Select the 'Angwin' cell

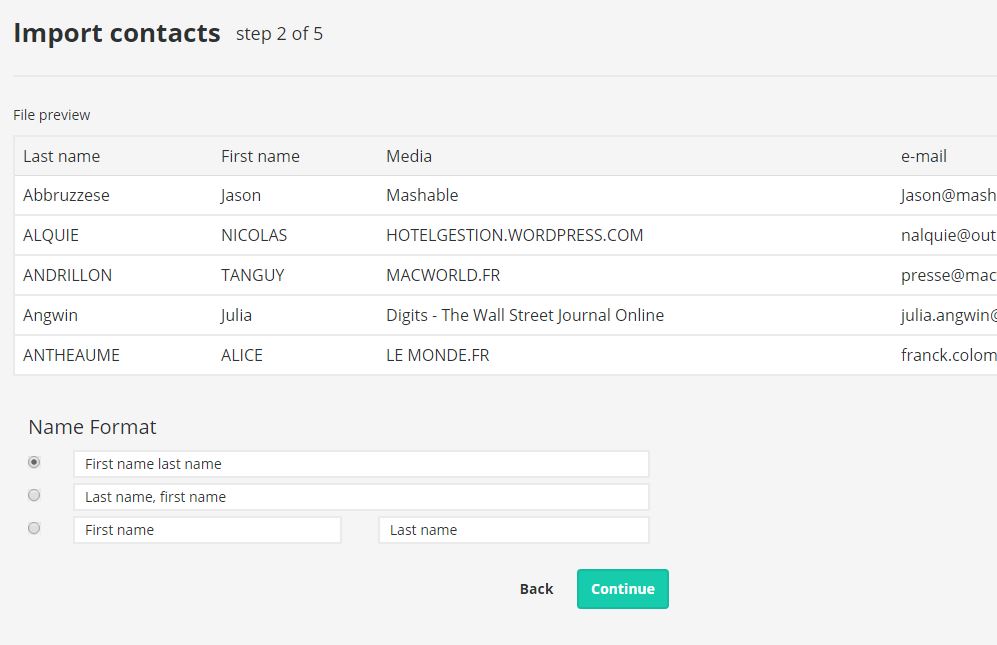point(50,316)
